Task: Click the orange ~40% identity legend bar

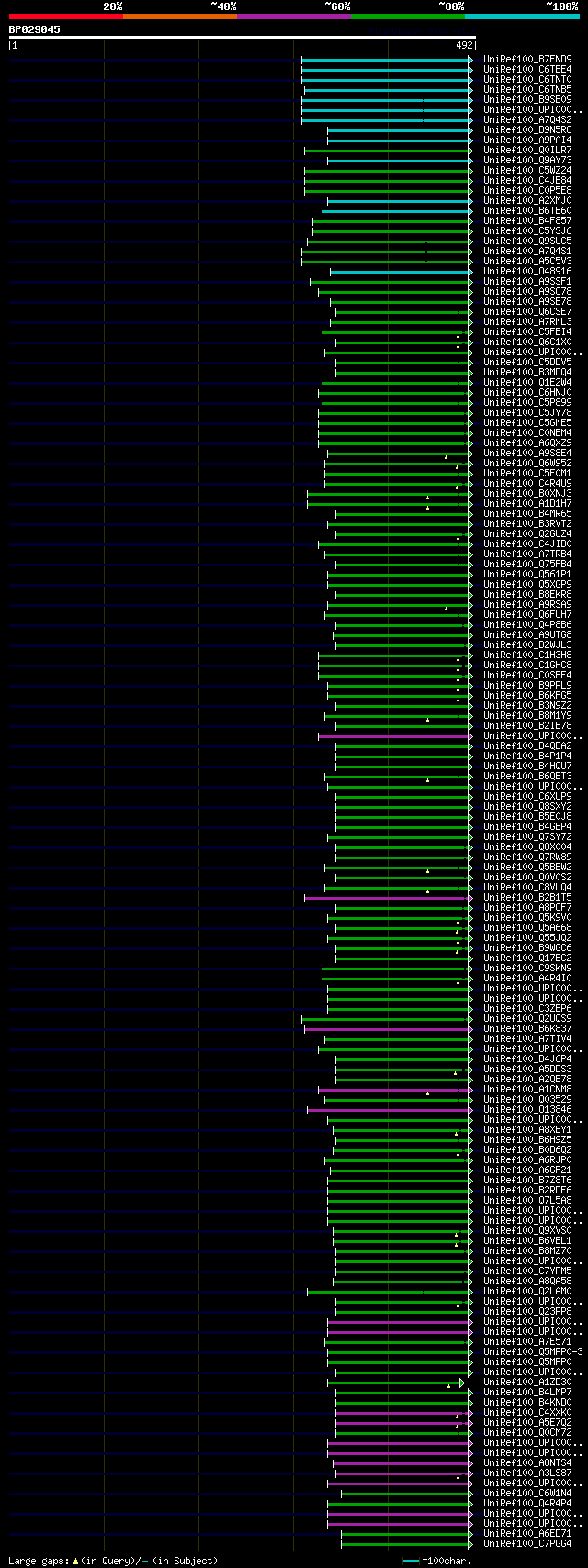Action: point(180,17)
